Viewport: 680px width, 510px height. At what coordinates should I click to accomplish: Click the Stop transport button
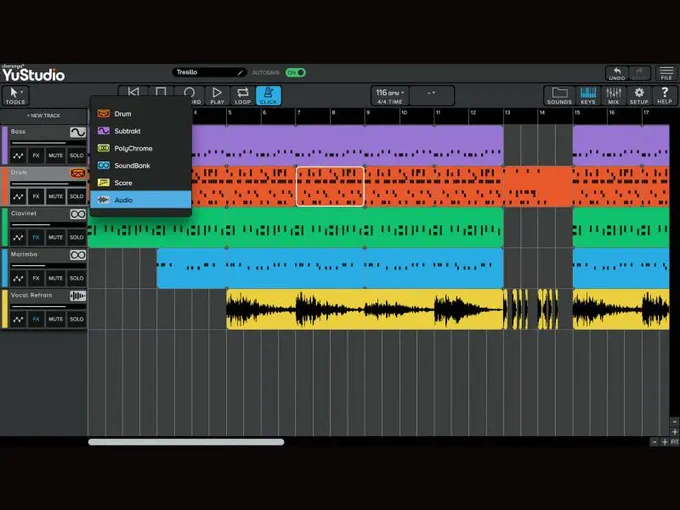[x=161, y=92]
